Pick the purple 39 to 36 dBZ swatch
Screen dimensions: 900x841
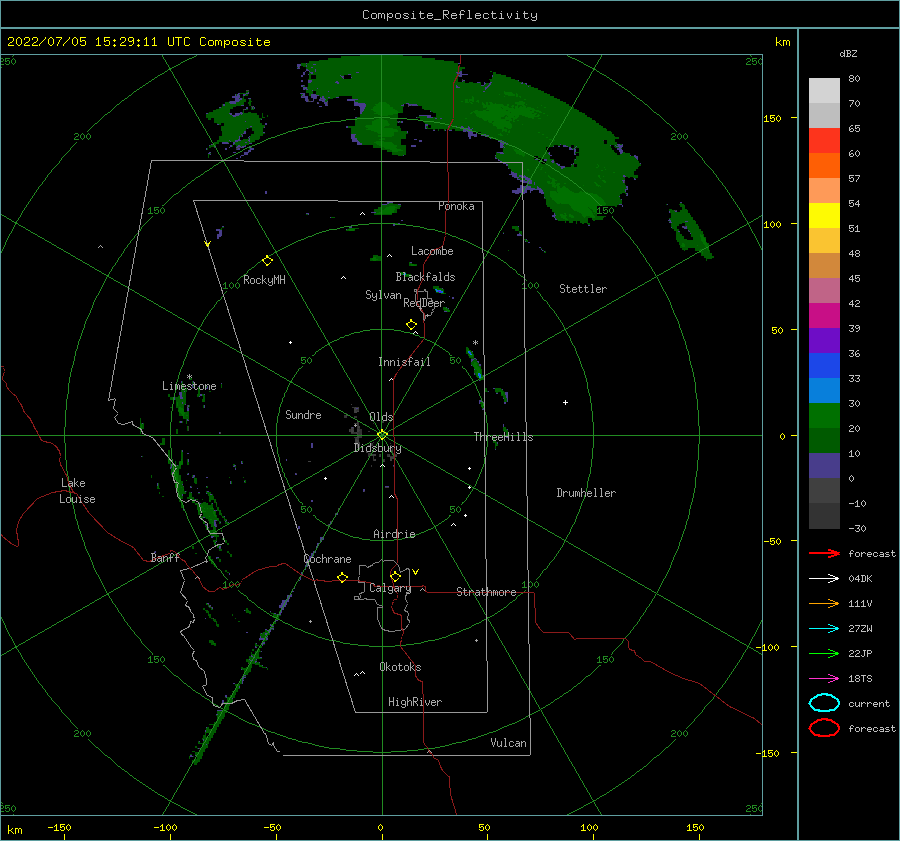coord(824,340)
